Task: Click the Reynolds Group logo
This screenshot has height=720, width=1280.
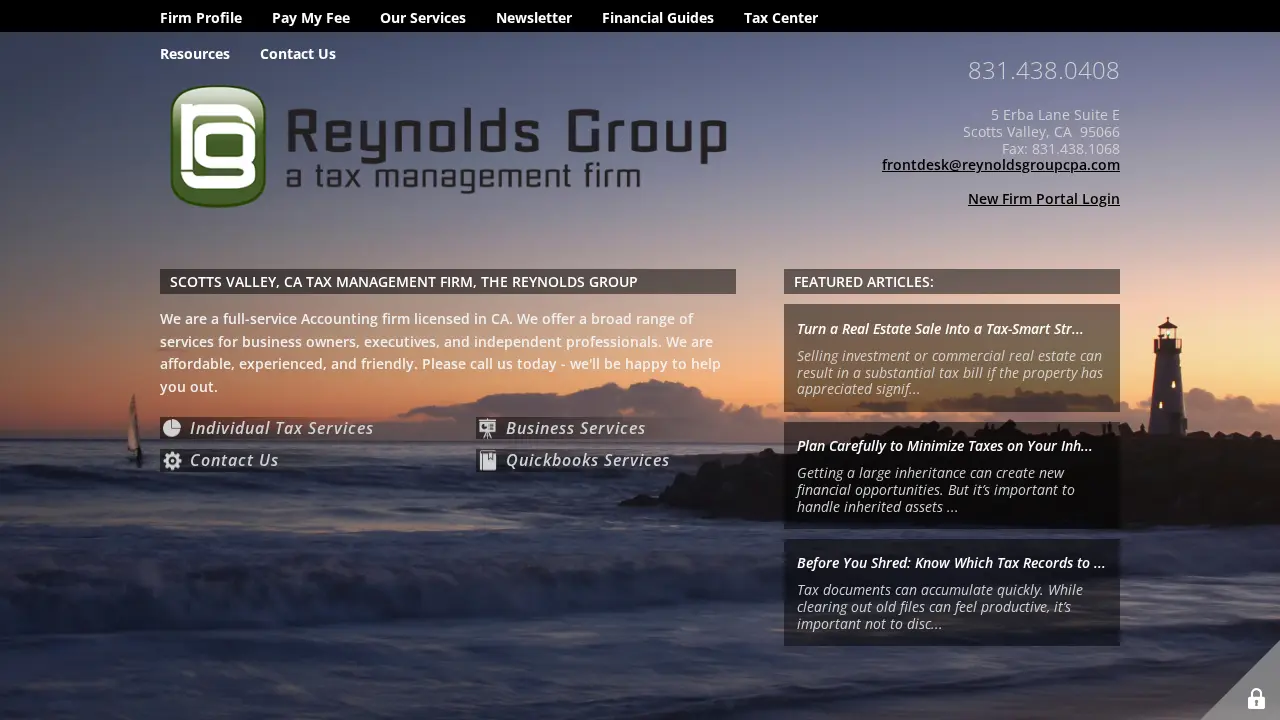Action: pos(448,146)
